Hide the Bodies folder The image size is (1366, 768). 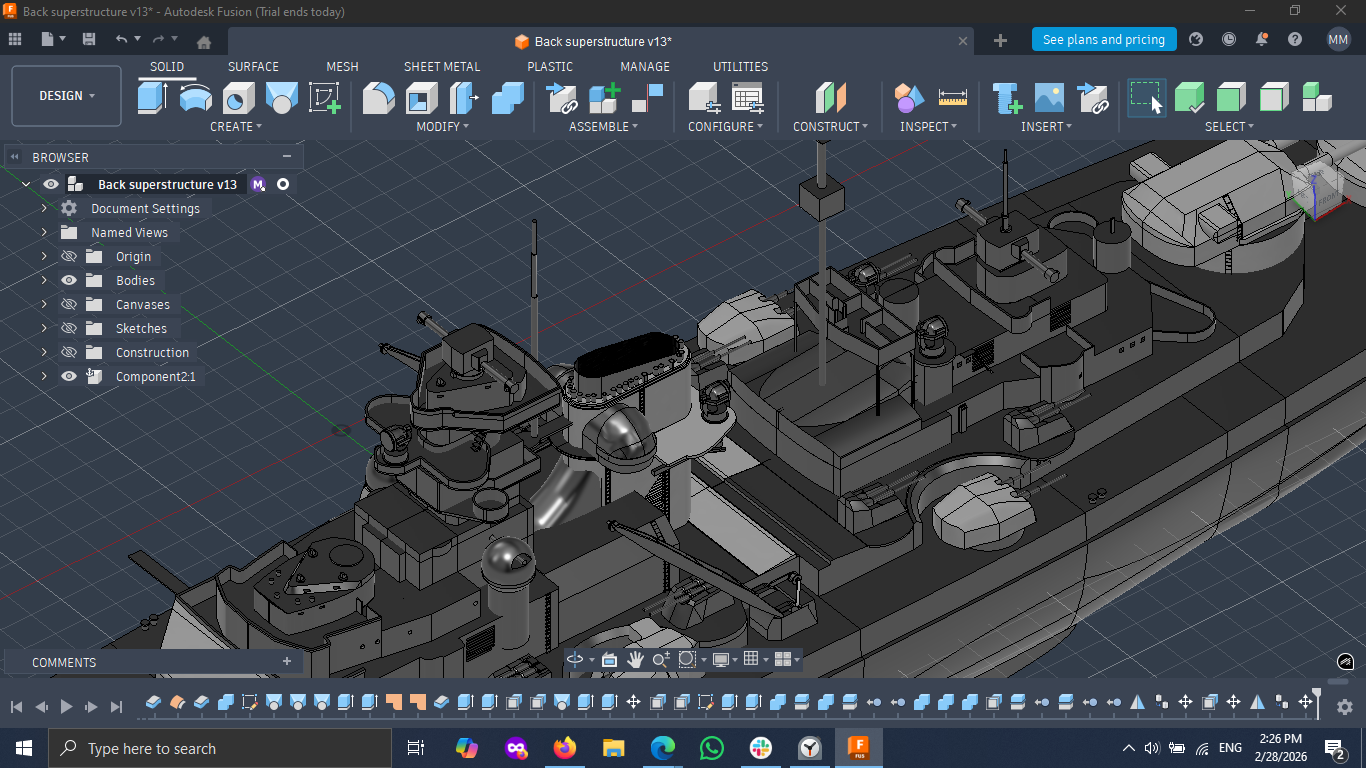[69, 281]
